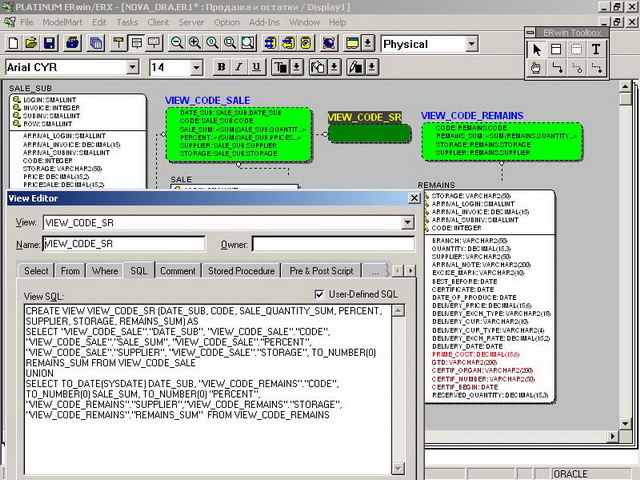Open the Add-Ins menu
The image size is (640, 480).
264,22
